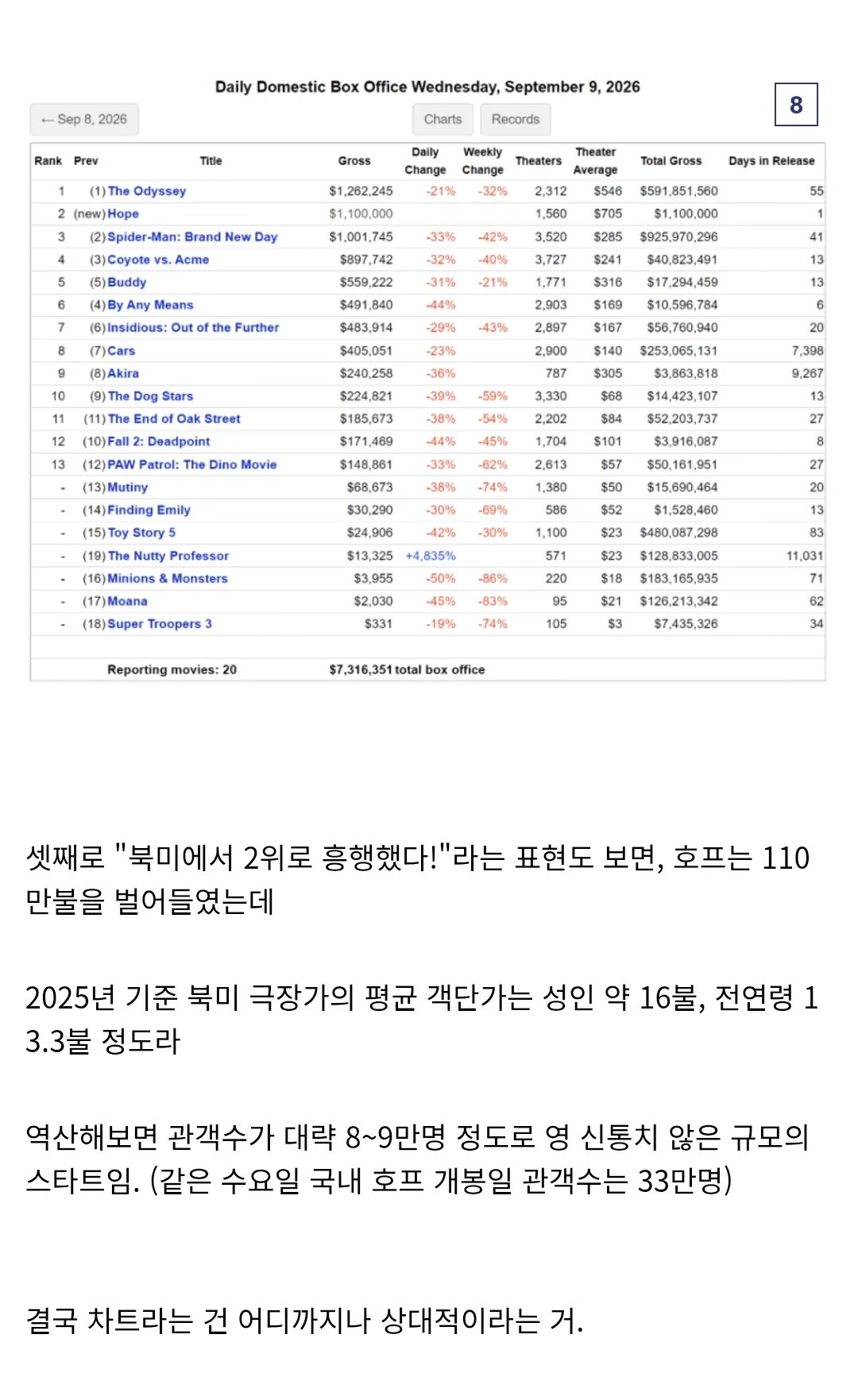Open Coyote vs. Acme link
The image size is (858, 1400).
pyautogui.click(x=158, y=260)
